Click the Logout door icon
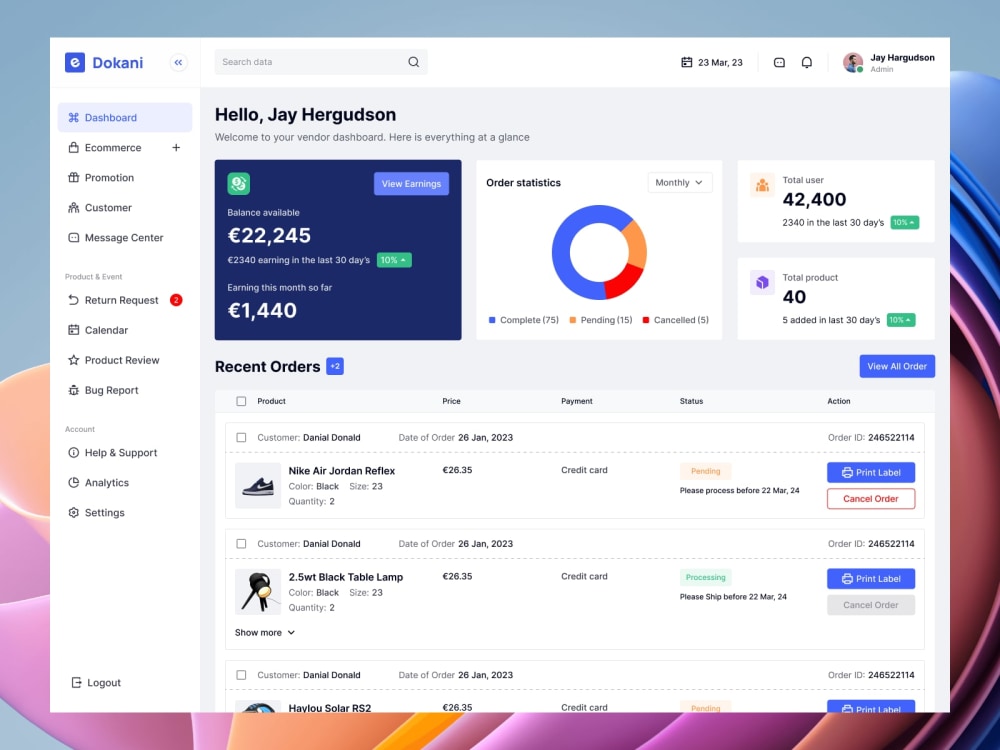Screen dimensions: 1000x750 pyautogui.click(x=76, y=682)
